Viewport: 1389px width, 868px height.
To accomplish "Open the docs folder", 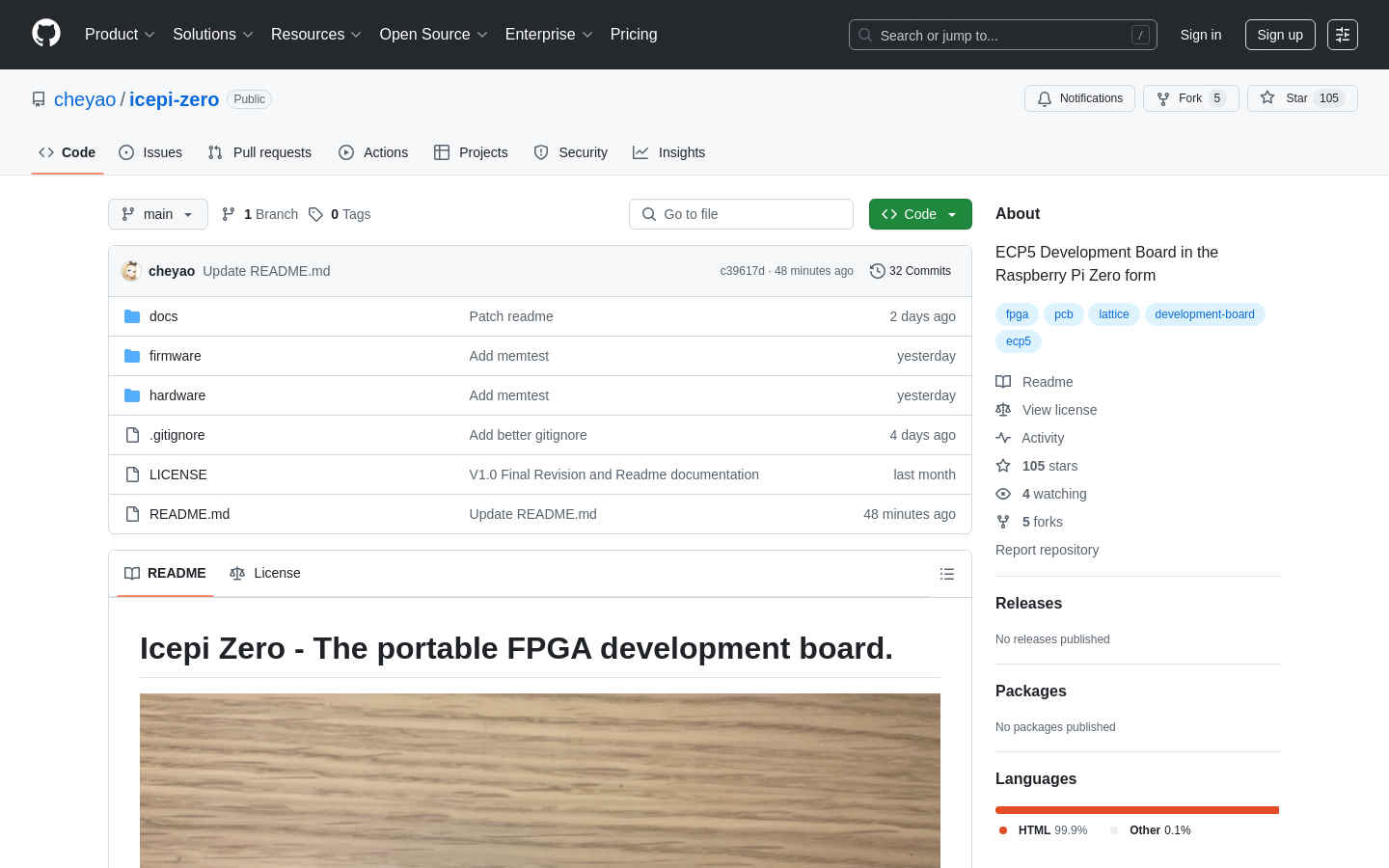I will [164, 316].
